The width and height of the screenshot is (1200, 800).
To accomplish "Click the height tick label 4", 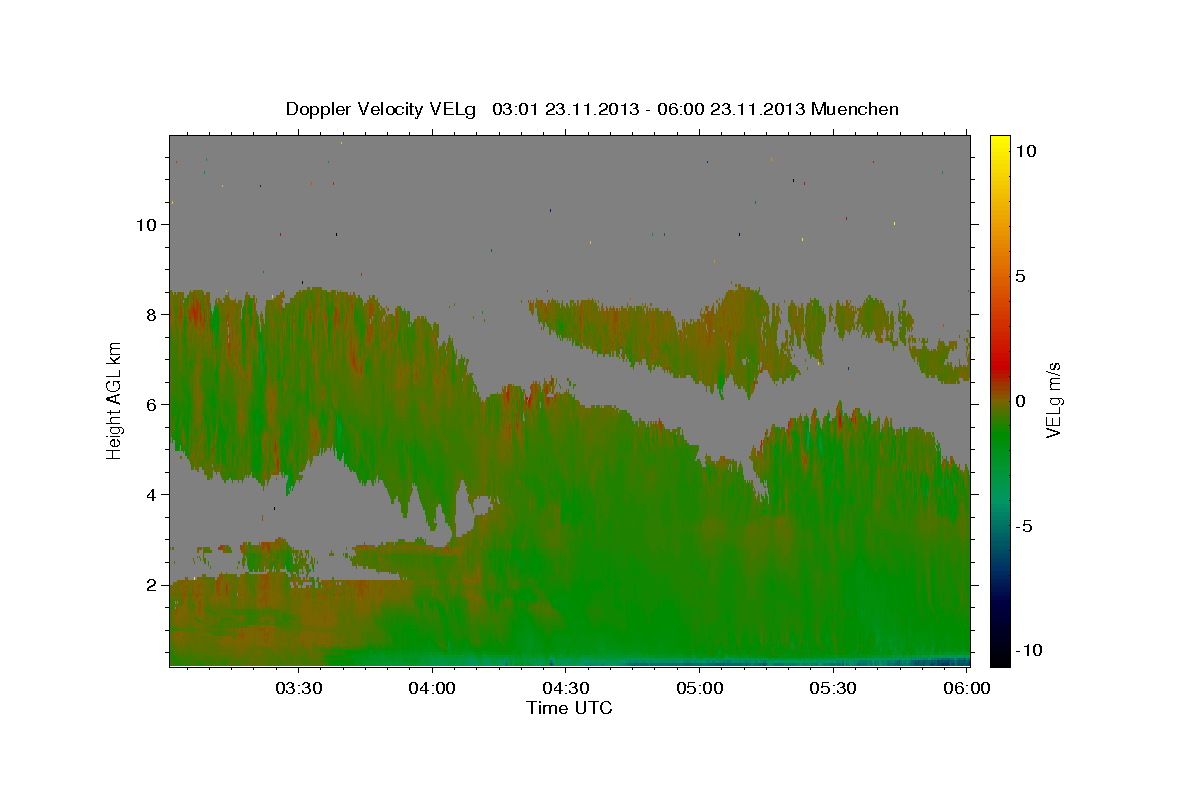I will (x=151, y=495).
